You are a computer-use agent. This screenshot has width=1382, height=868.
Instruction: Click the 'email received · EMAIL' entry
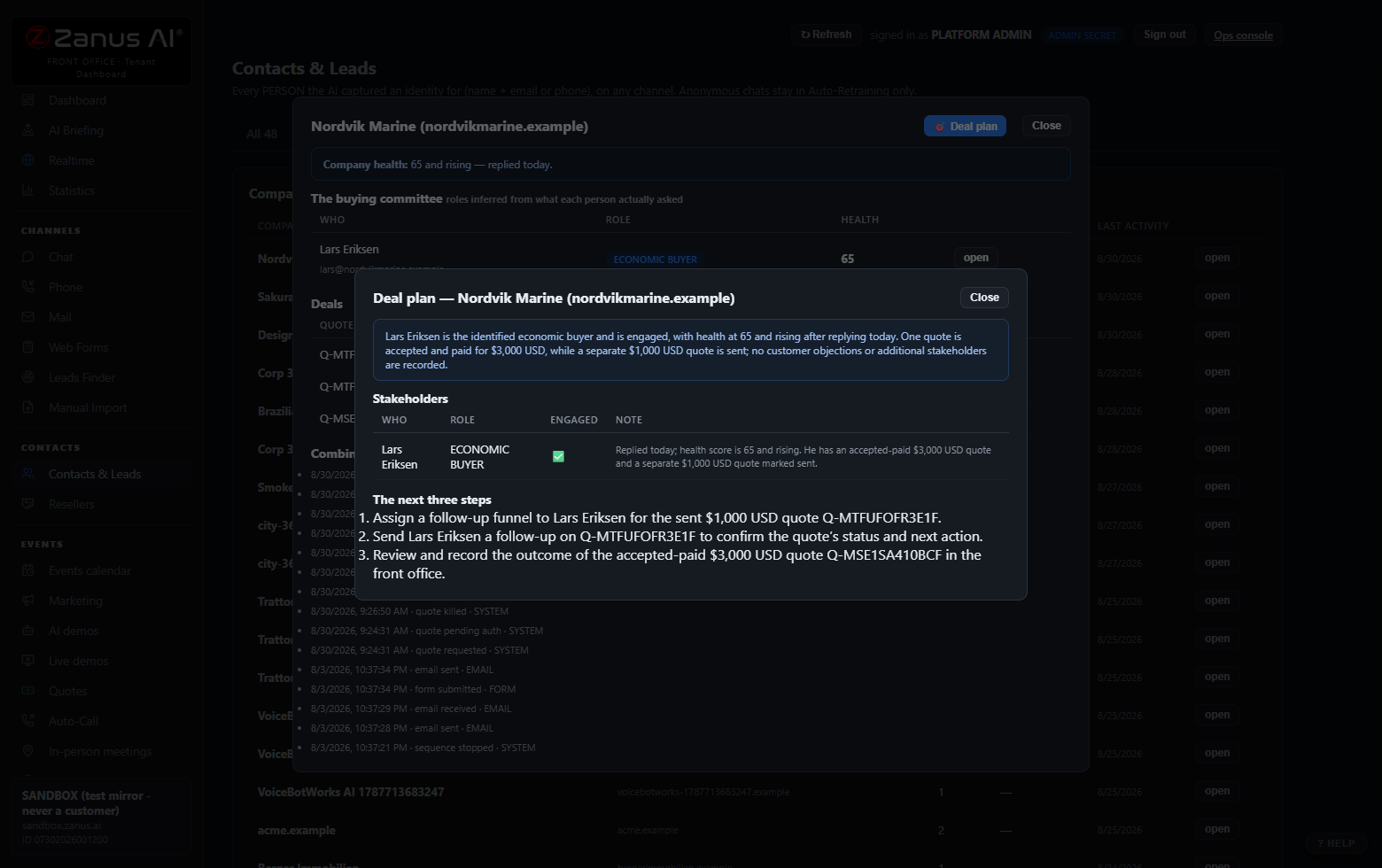411,709
